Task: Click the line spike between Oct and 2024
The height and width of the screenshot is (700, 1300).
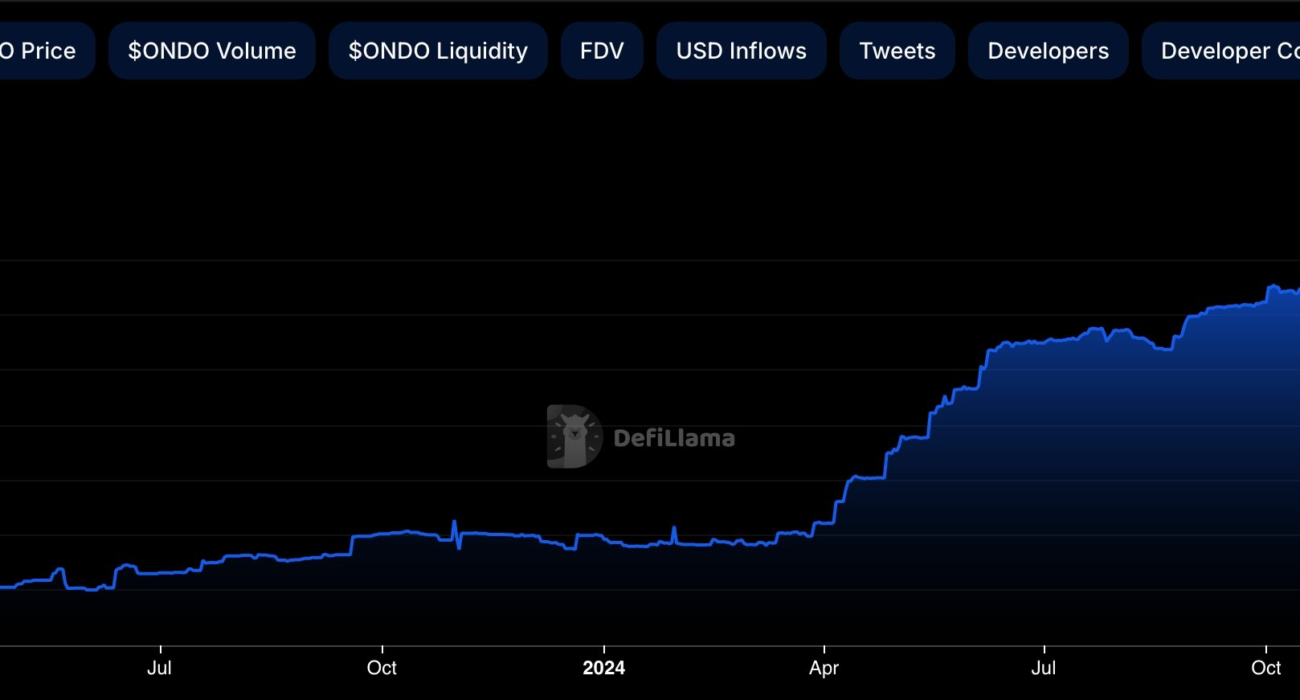Action: point(454,523)
